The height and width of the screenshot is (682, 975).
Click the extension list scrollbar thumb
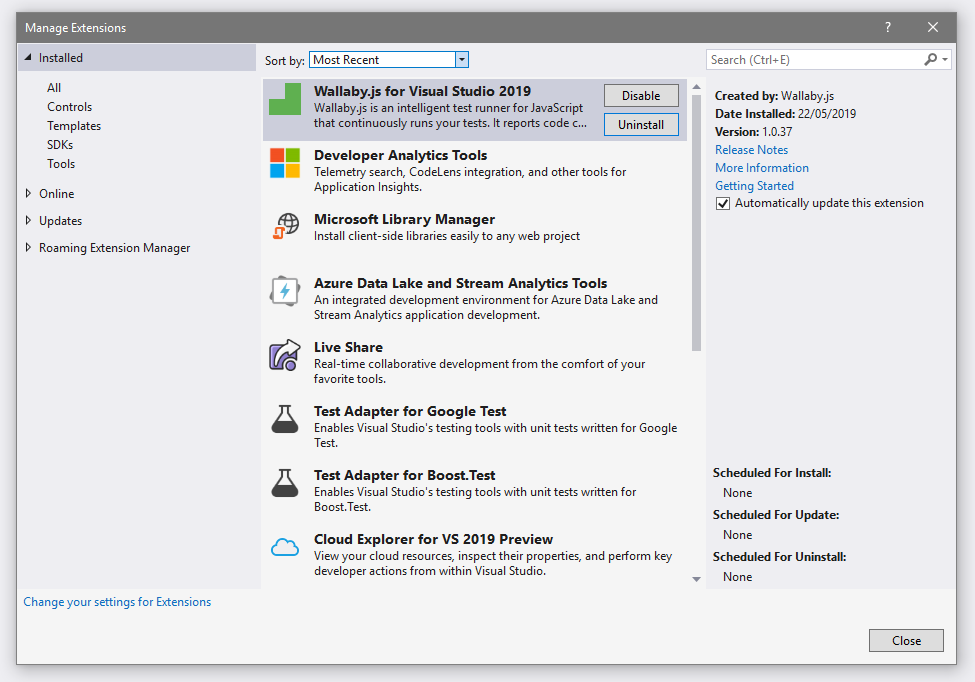coord(696,223)
